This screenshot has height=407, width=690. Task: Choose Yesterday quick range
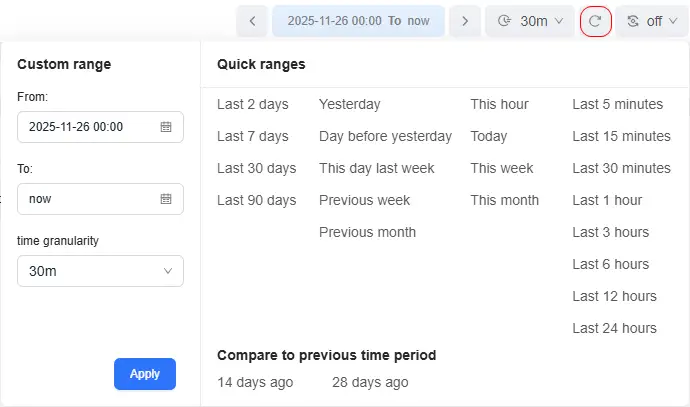(x=349, y=104)
